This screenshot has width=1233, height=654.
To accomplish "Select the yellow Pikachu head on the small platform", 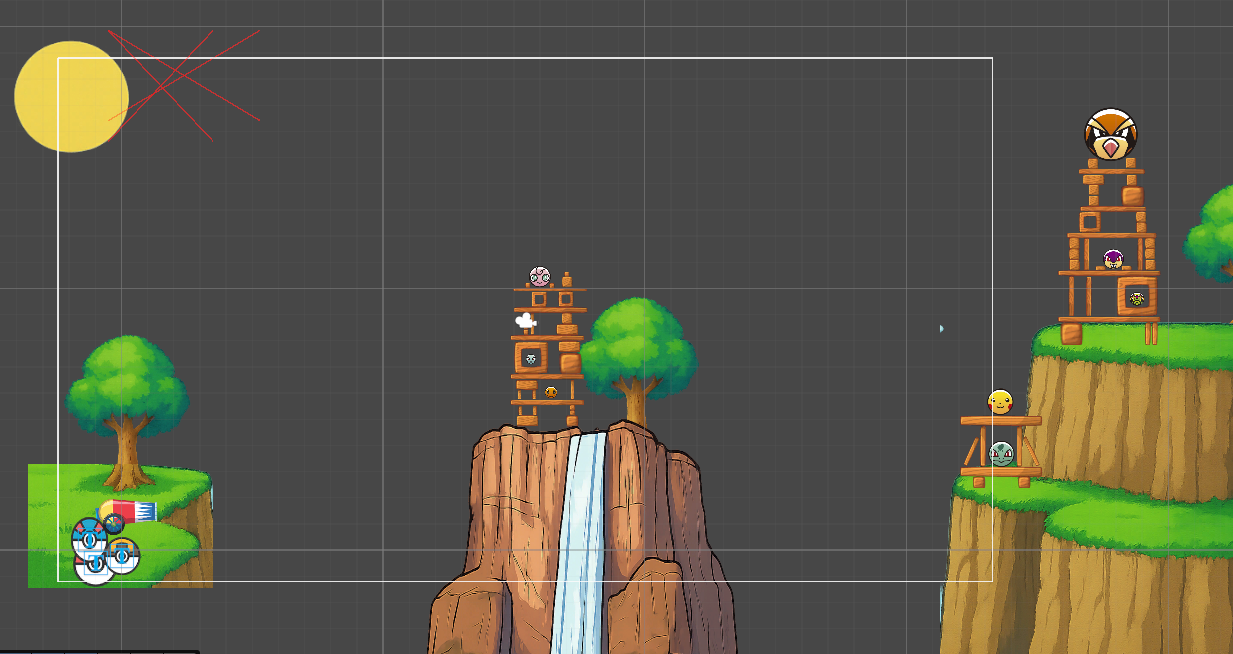I will pyautogui.click(x=1000, y=402).
